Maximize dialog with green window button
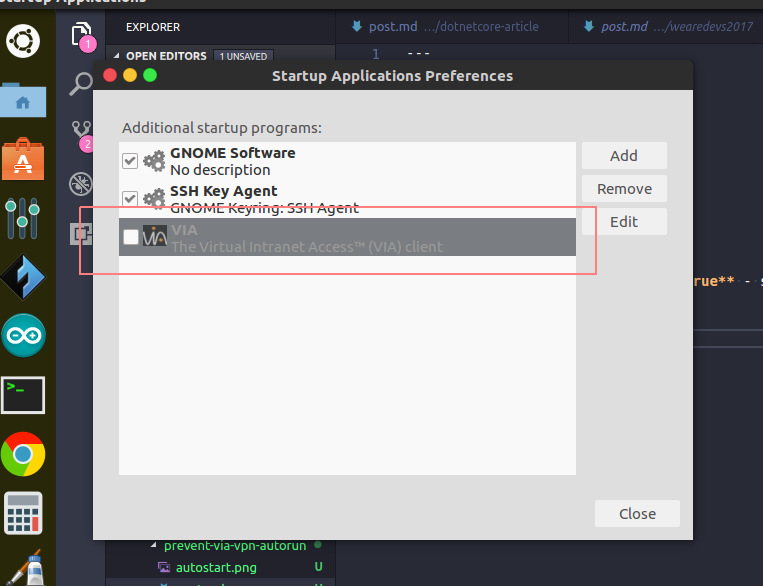 point(150,75)
